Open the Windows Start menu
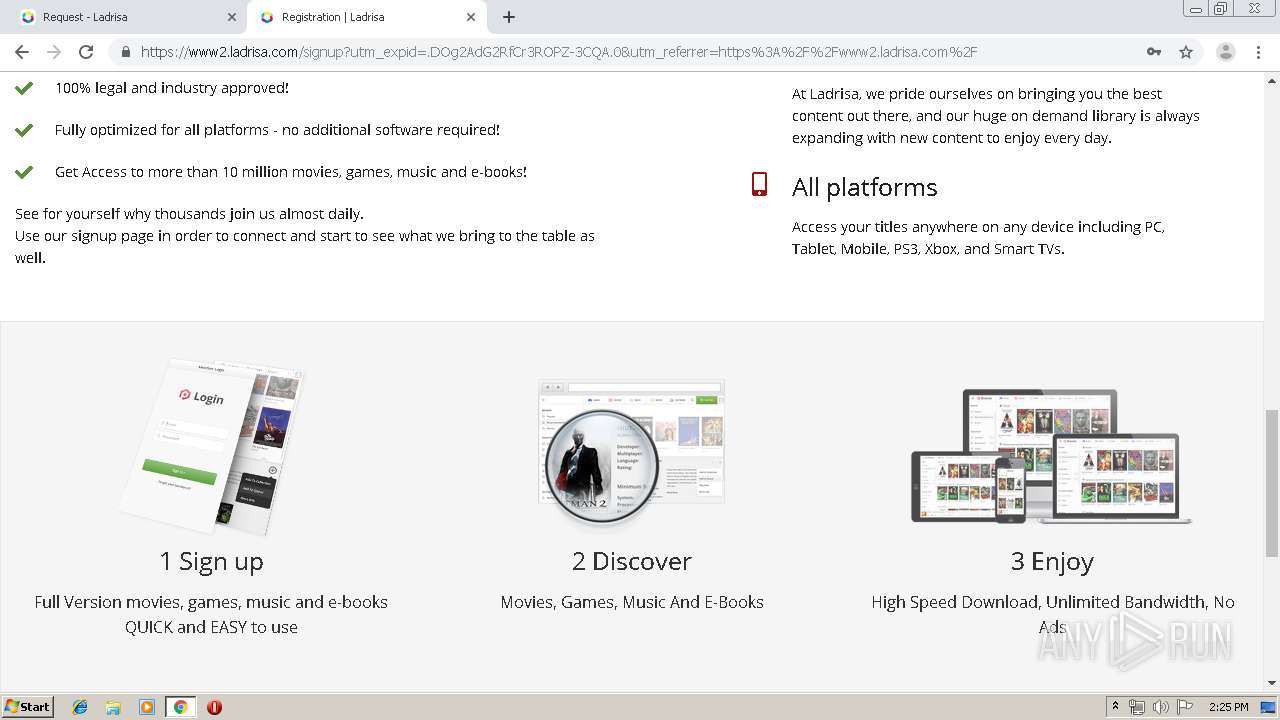This screenshot has height=720, width=1280. click(28, 706)
